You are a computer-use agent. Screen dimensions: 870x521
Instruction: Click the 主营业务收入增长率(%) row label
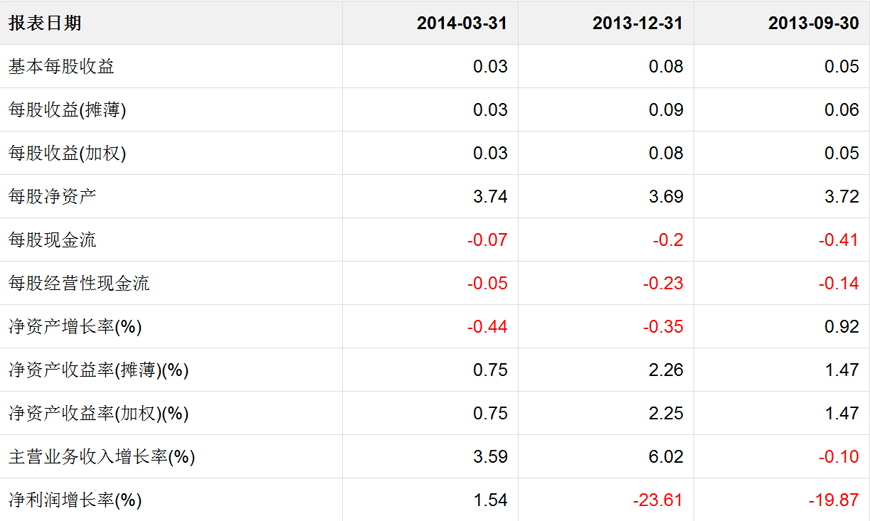[x=102, y=457]
